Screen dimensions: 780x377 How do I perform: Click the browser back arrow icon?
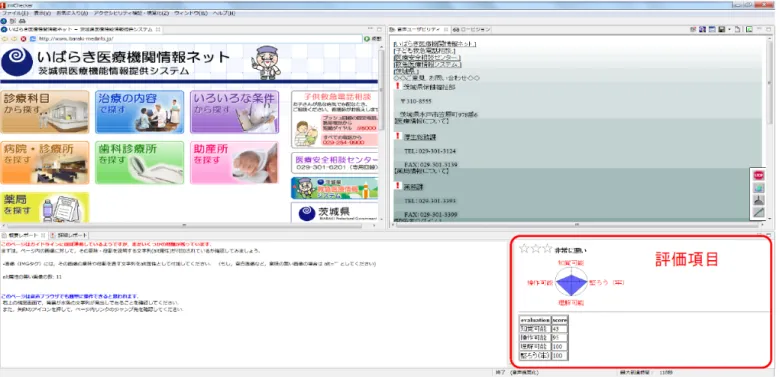coord(5,39)
